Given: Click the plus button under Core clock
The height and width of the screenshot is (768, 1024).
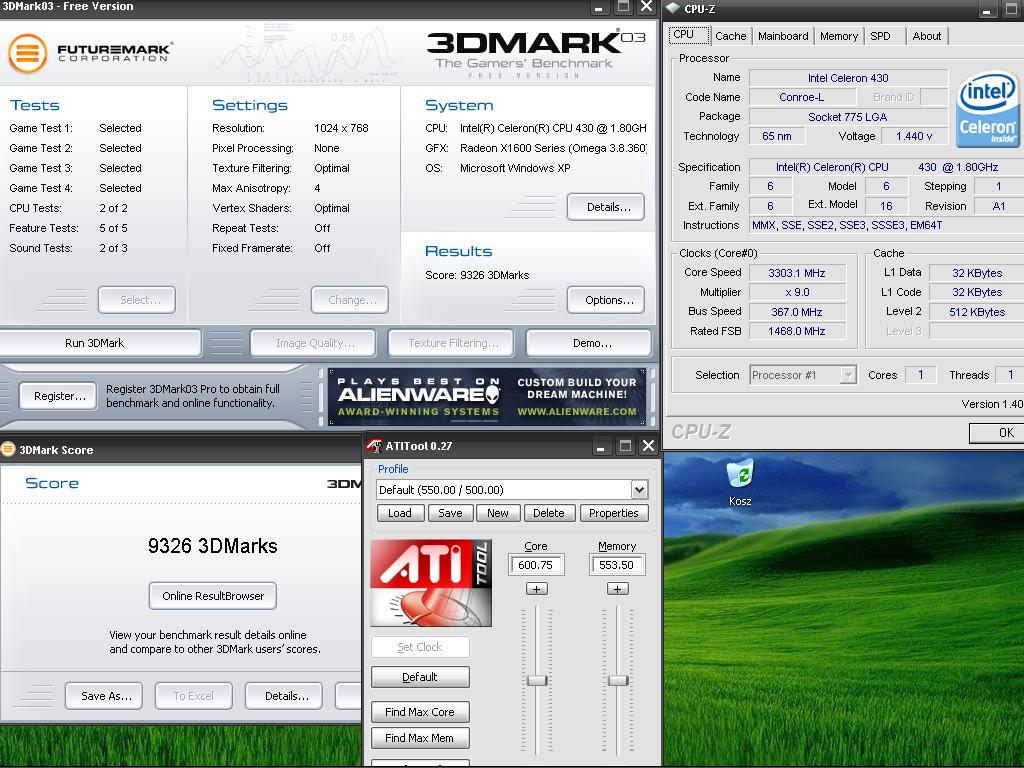Looking at the screenshot, I should coord(536,589).
